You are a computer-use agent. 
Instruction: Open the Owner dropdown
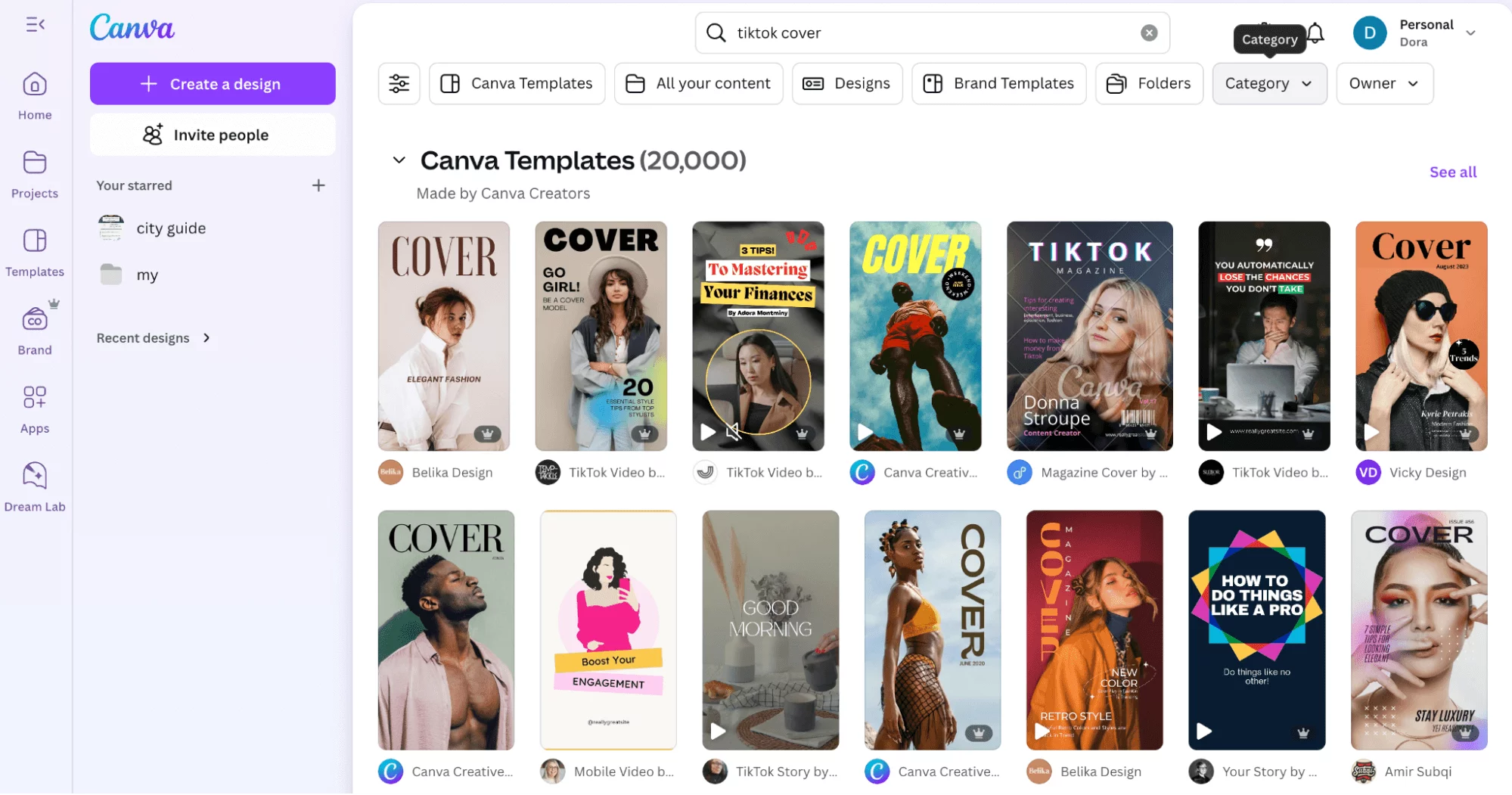[x=1384, y=83]
